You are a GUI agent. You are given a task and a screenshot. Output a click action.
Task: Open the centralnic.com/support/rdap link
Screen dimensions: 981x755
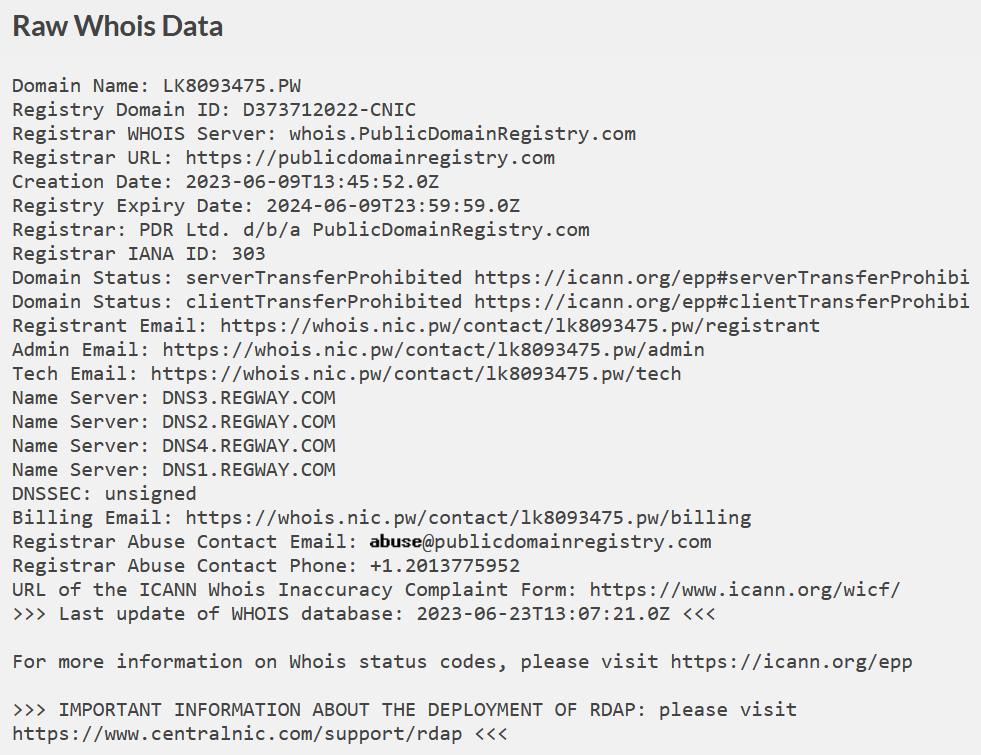point(237,734)
